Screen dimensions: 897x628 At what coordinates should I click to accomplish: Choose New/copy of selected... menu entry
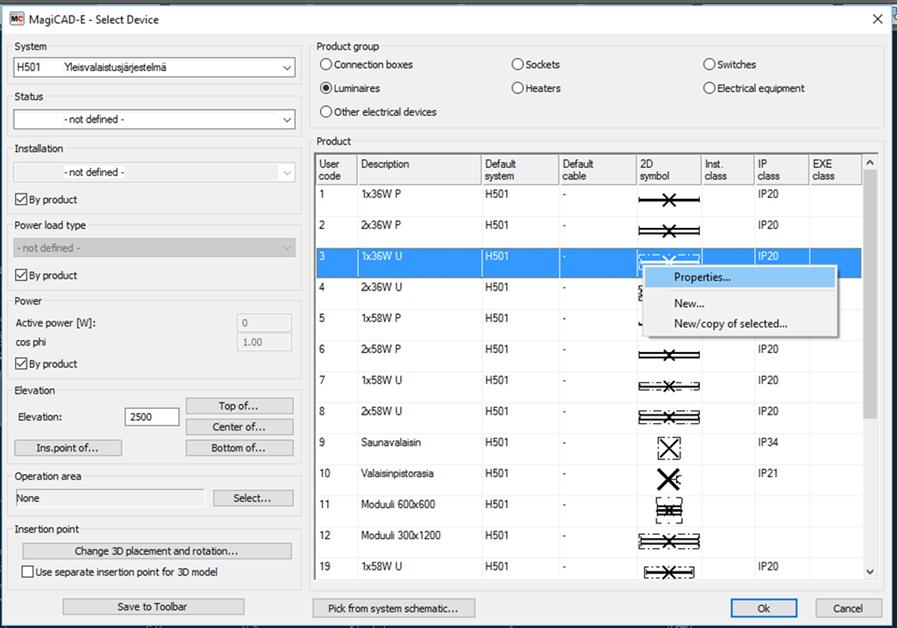[x=740, y=323]
